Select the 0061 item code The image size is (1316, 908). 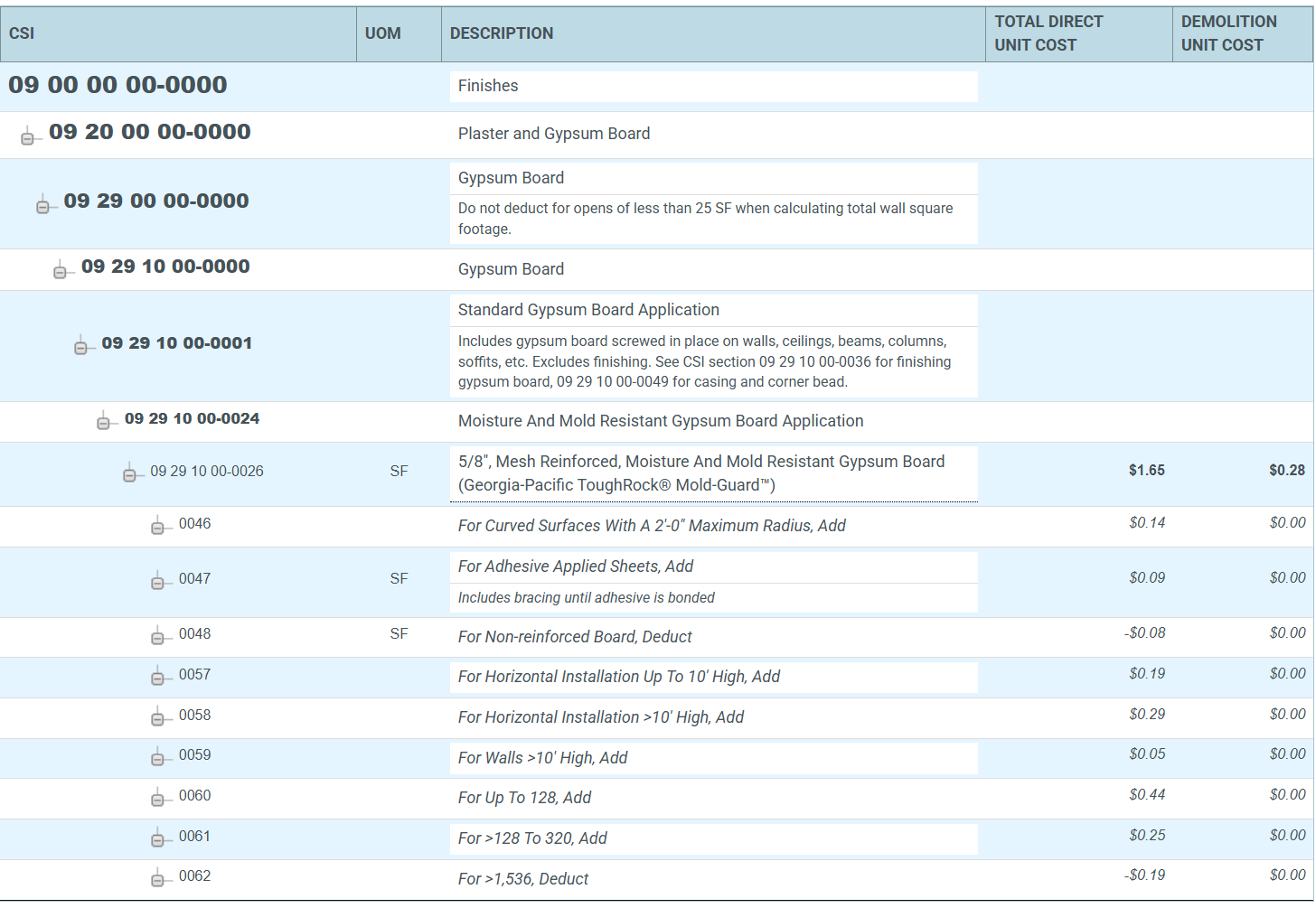(194, 836)
